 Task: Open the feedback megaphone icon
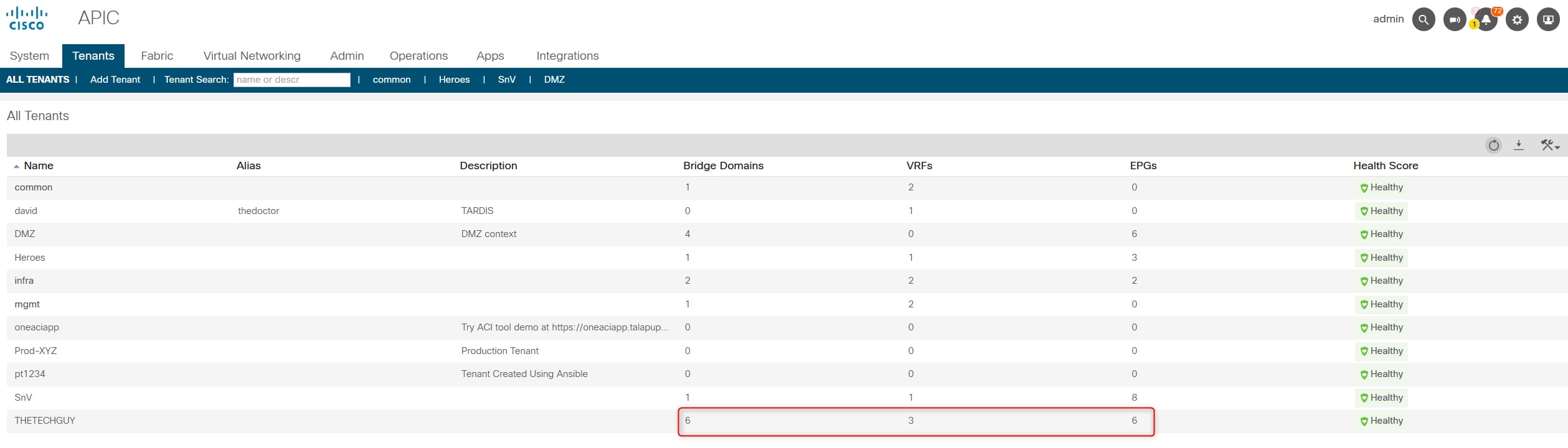tap(1454, 20)
